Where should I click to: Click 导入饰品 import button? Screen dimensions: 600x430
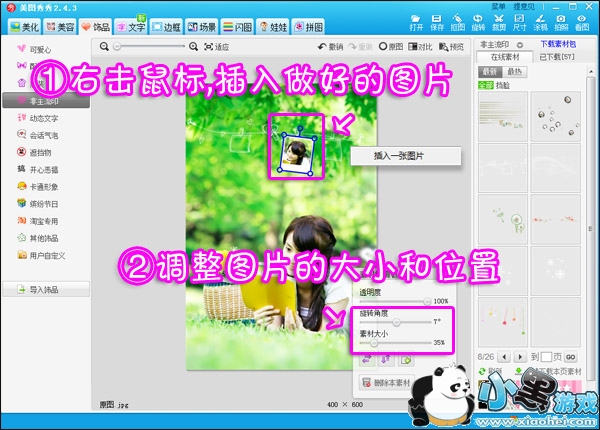[x=43, y=291]
